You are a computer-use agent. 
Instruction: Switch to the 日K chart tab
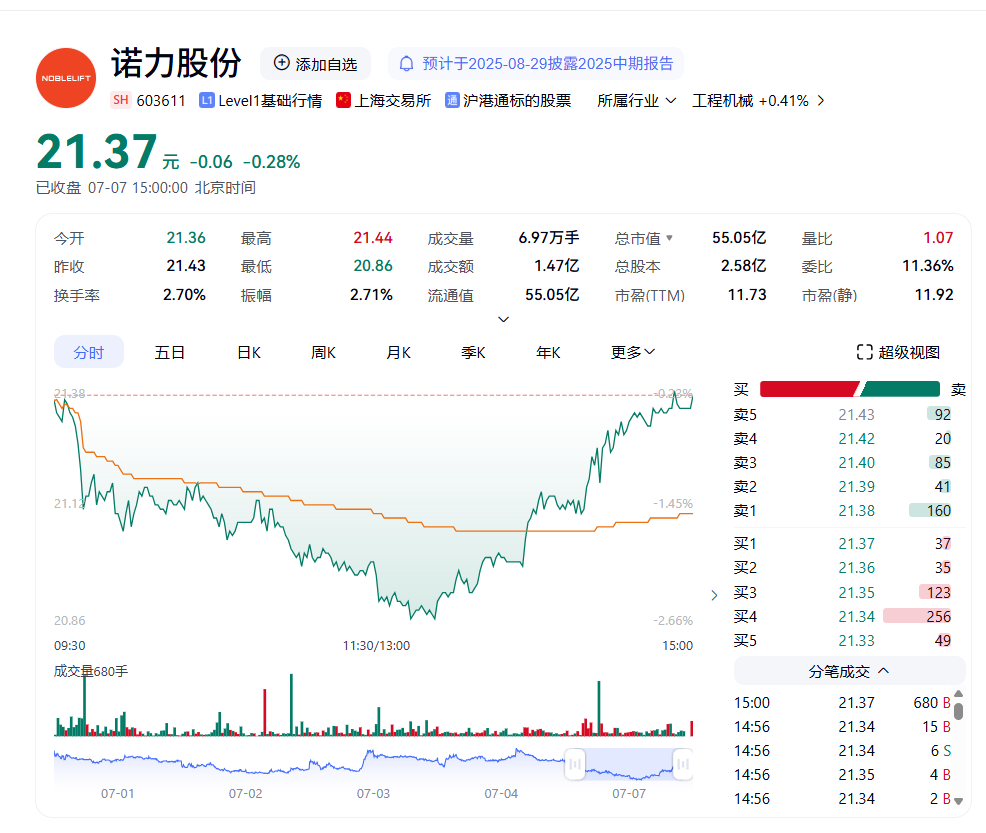coord(249,352)
